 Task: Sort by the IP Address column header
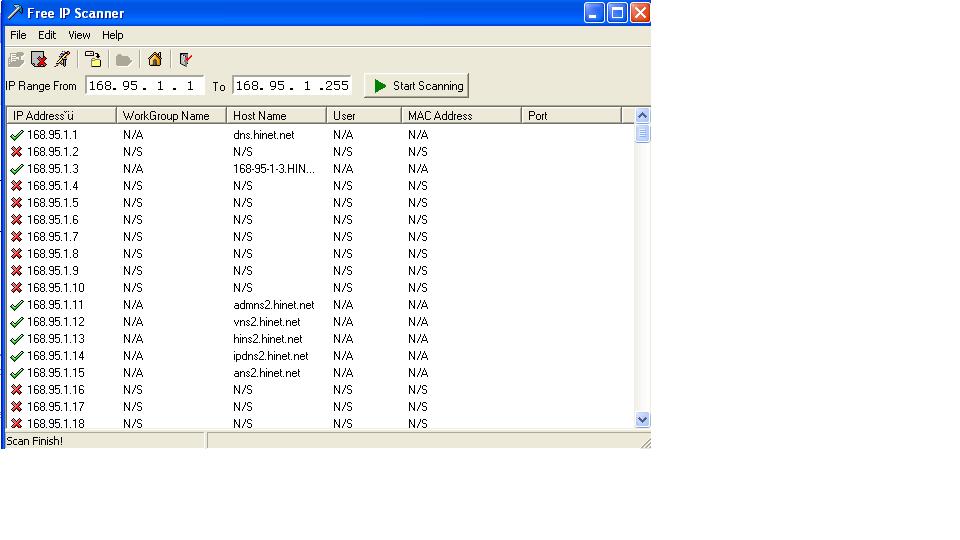tap(60, 116)
